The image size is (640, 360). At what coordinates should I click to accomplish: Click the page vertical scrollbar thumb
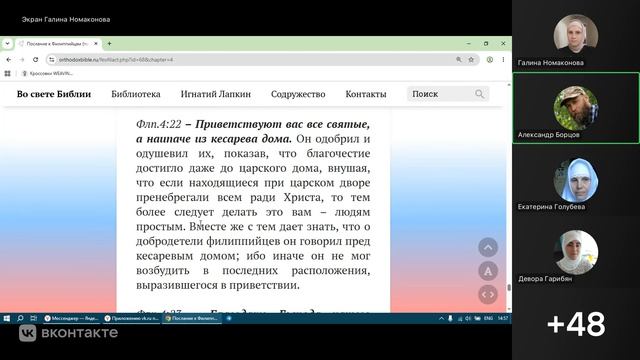click(509, 288)
